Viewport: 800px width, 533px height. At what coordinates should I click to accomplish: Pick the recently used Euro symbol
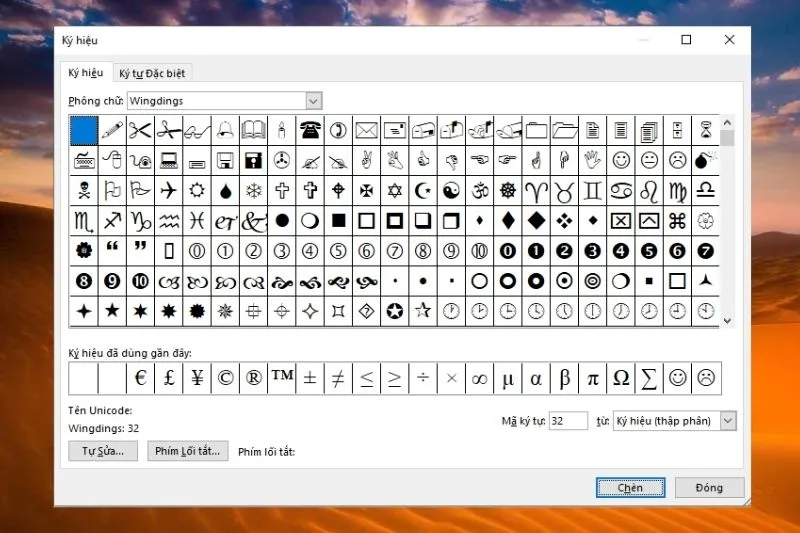click(x=140, y=378)
